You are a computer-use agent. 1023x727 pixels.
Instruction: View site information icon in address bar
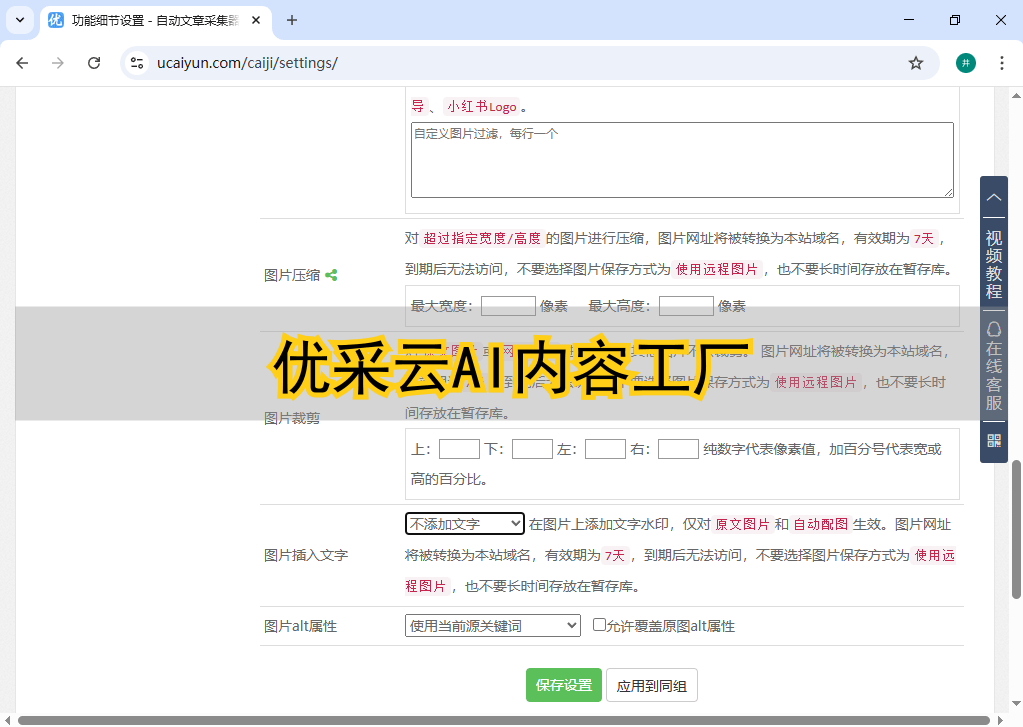point(138,63)
